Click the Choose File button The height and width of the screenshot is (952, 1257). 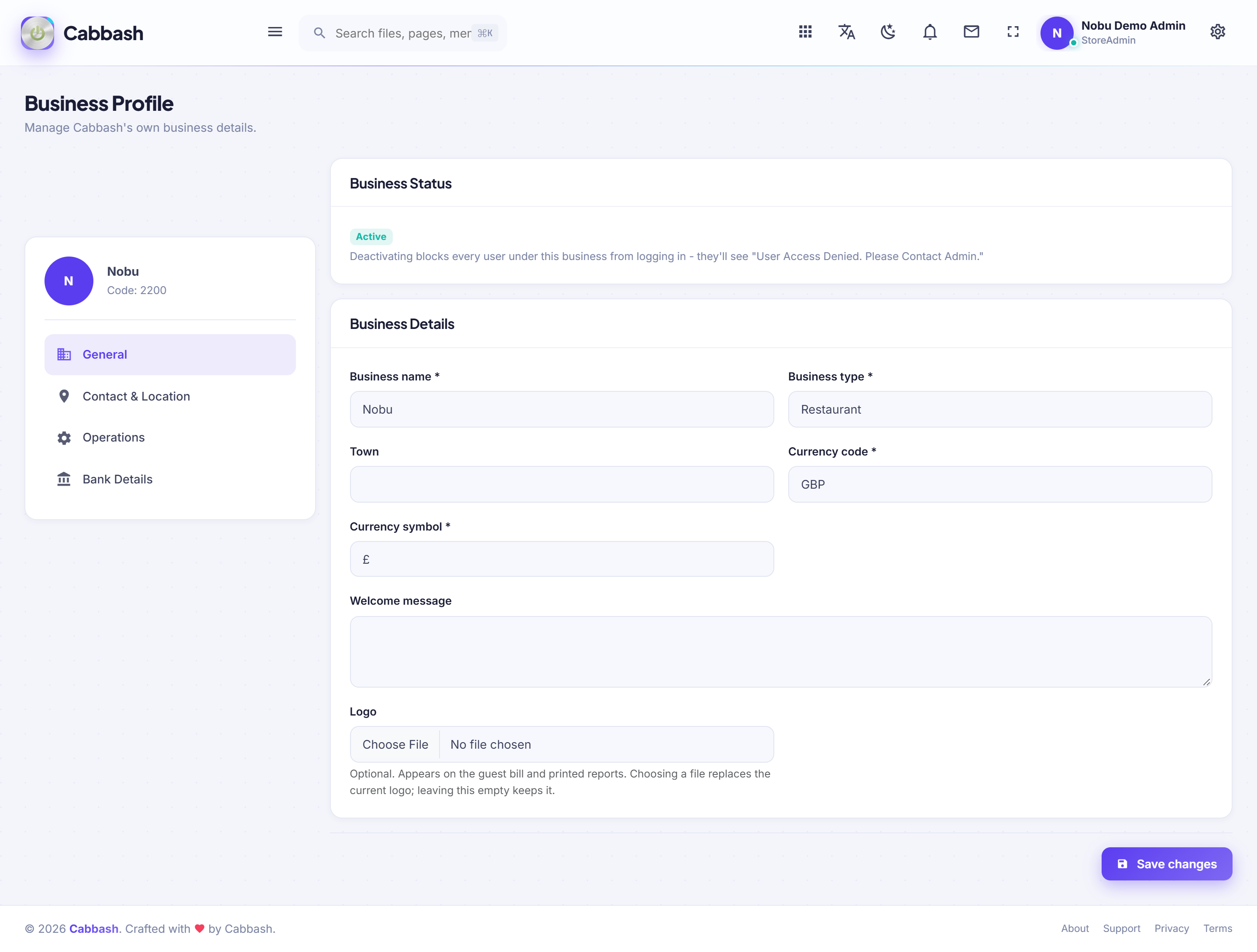(395, 744)
